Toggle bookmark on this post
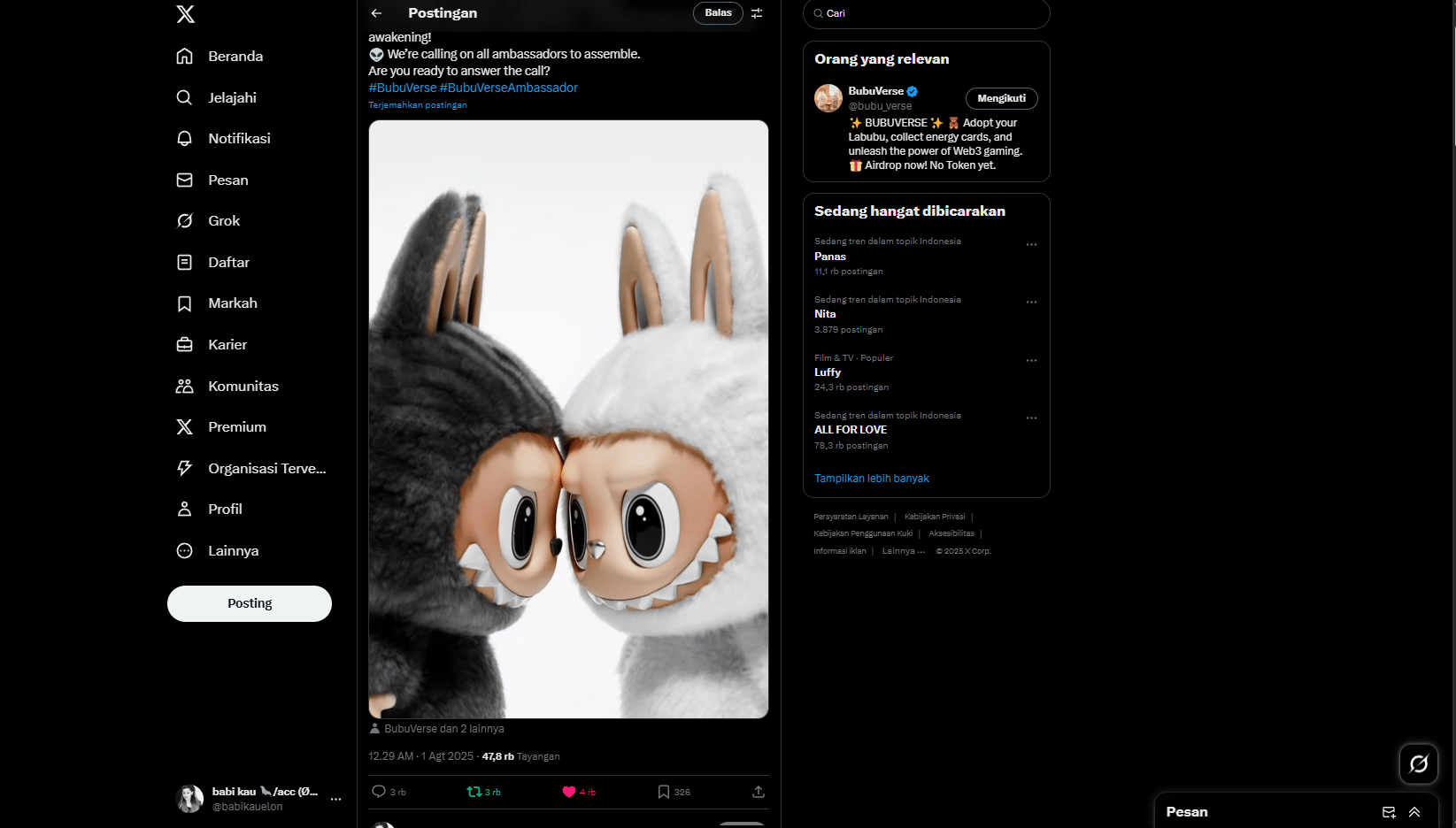Screen dimensions: 1456x828 pyautogui.click(x=664, y=792)
